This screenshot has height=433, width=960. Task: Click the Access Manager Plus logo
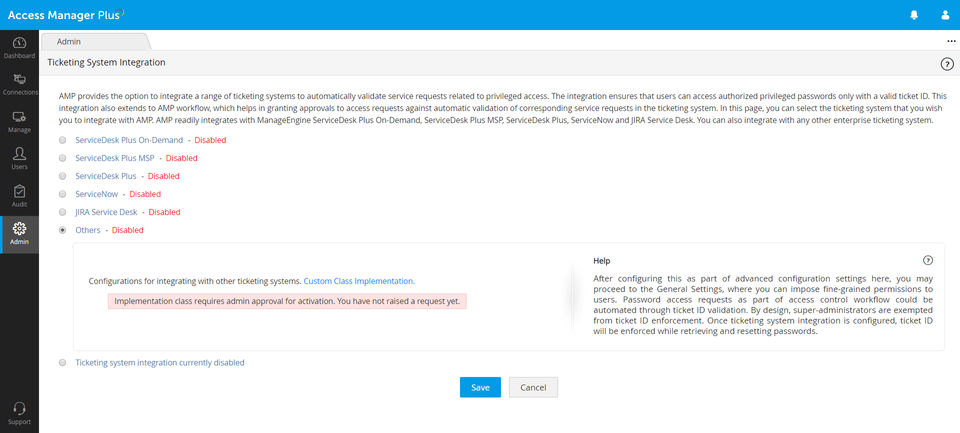(66, 15)
